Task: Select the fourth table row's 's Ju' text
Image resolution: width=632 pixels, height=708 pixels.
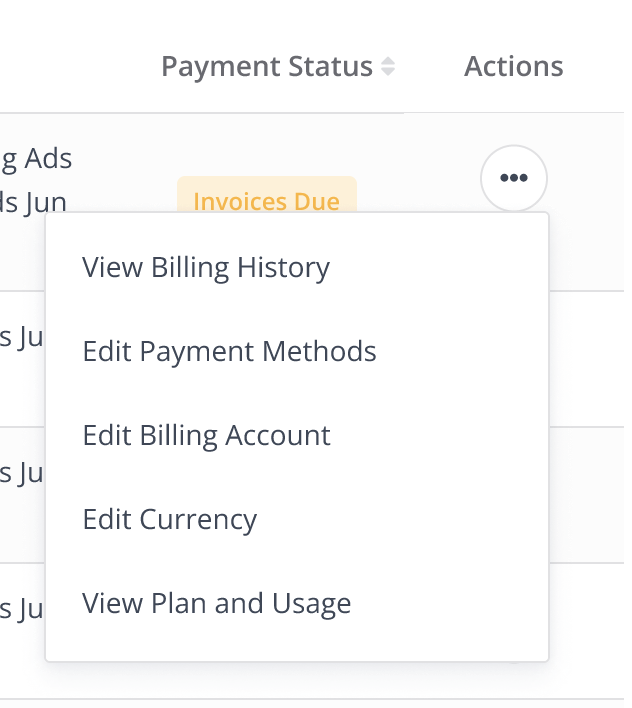Action: pyautogui.click(x=22, y=609)
